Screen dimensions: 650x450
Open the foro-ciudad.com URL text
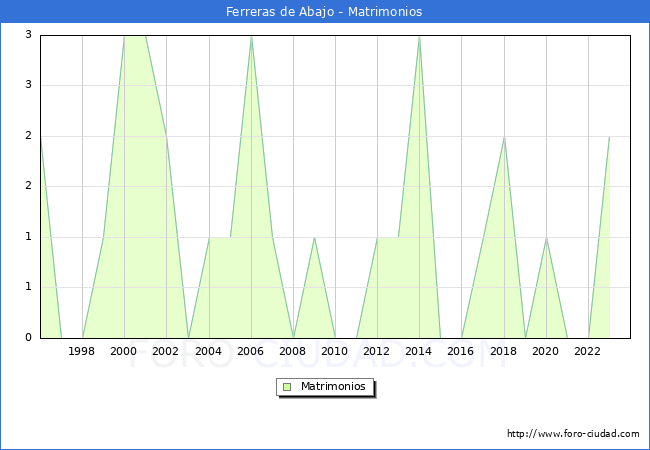(x=573, y=433)
